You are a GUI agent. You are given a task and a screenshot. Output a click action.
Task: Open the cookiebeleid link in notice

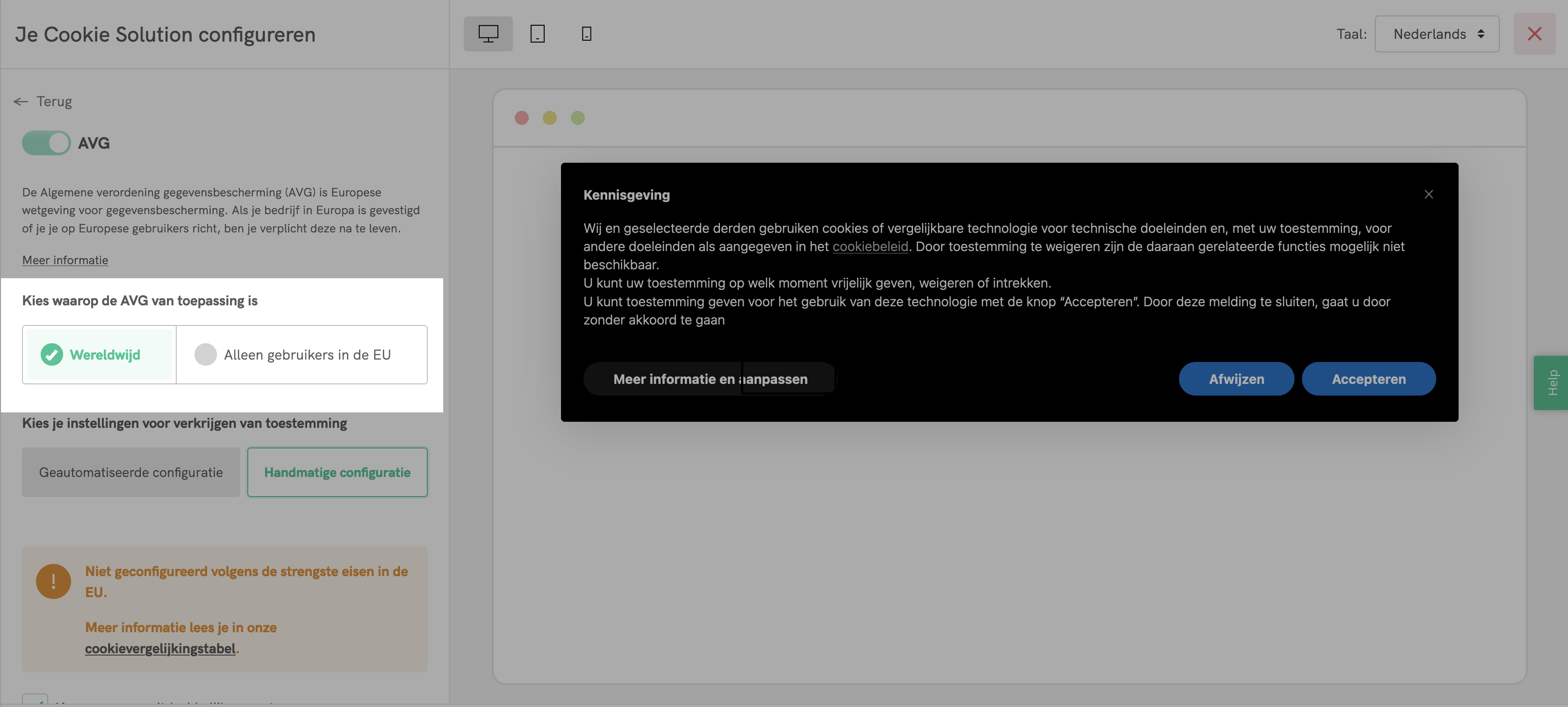pos(870,246)
